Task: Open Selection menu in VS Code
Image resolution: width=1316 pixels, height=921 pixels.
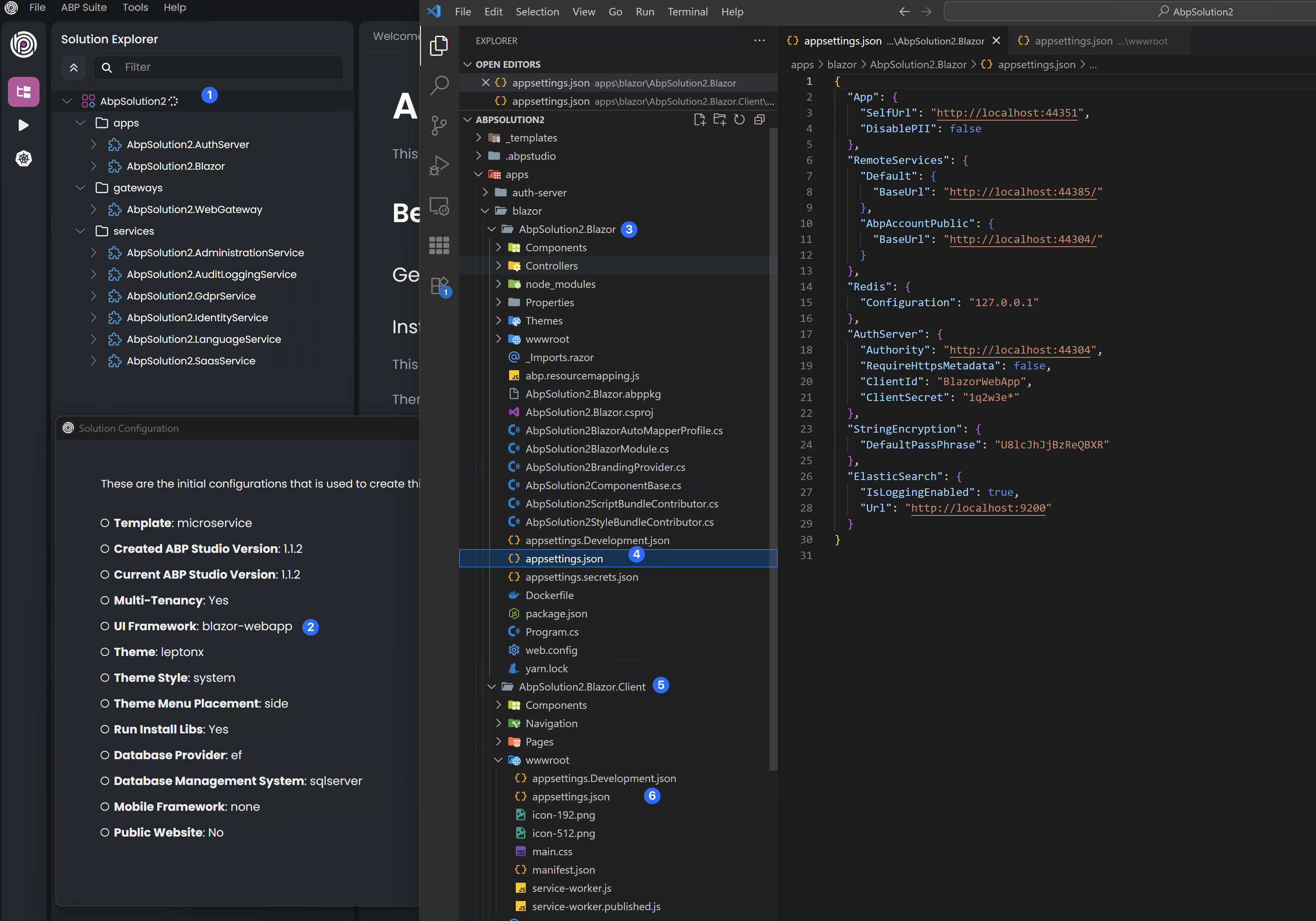Action: pyautogui.click(x=537, y=12)
